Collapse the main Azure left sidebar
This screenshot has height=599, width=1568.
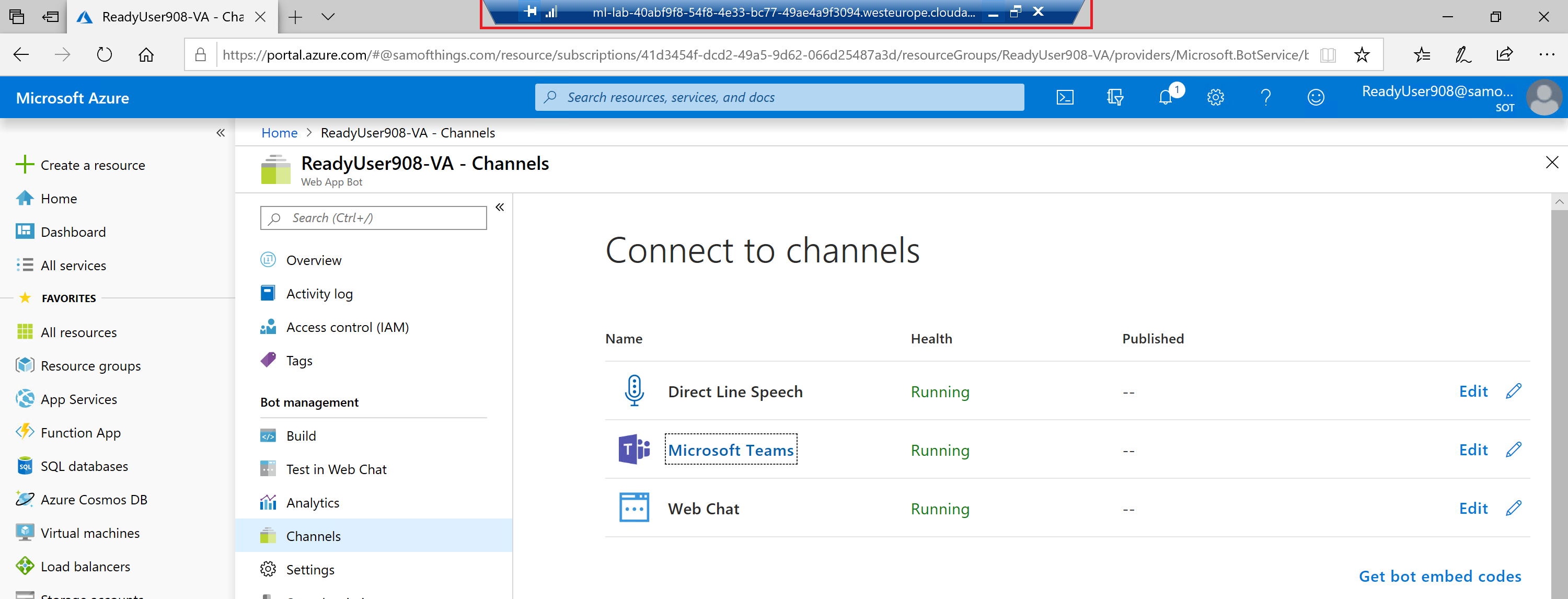[221, 133]
